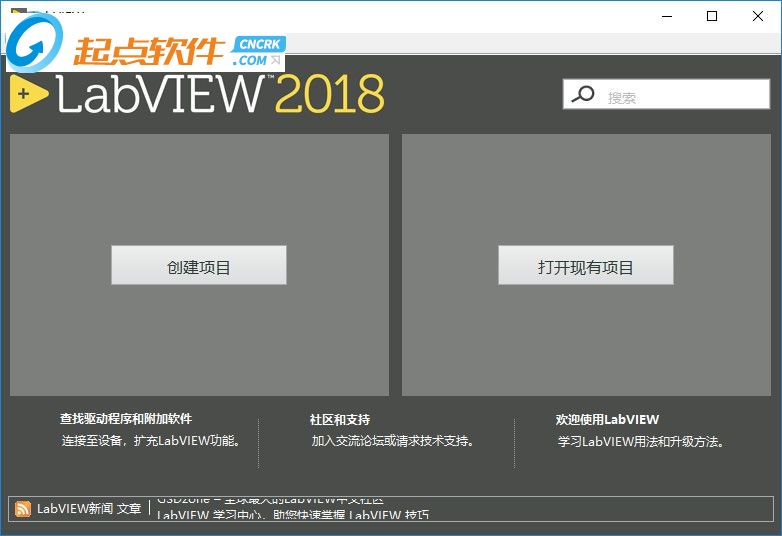Select the 文章 feed label
Viewport: 782px width, 536px height.
tap(129, 509)
